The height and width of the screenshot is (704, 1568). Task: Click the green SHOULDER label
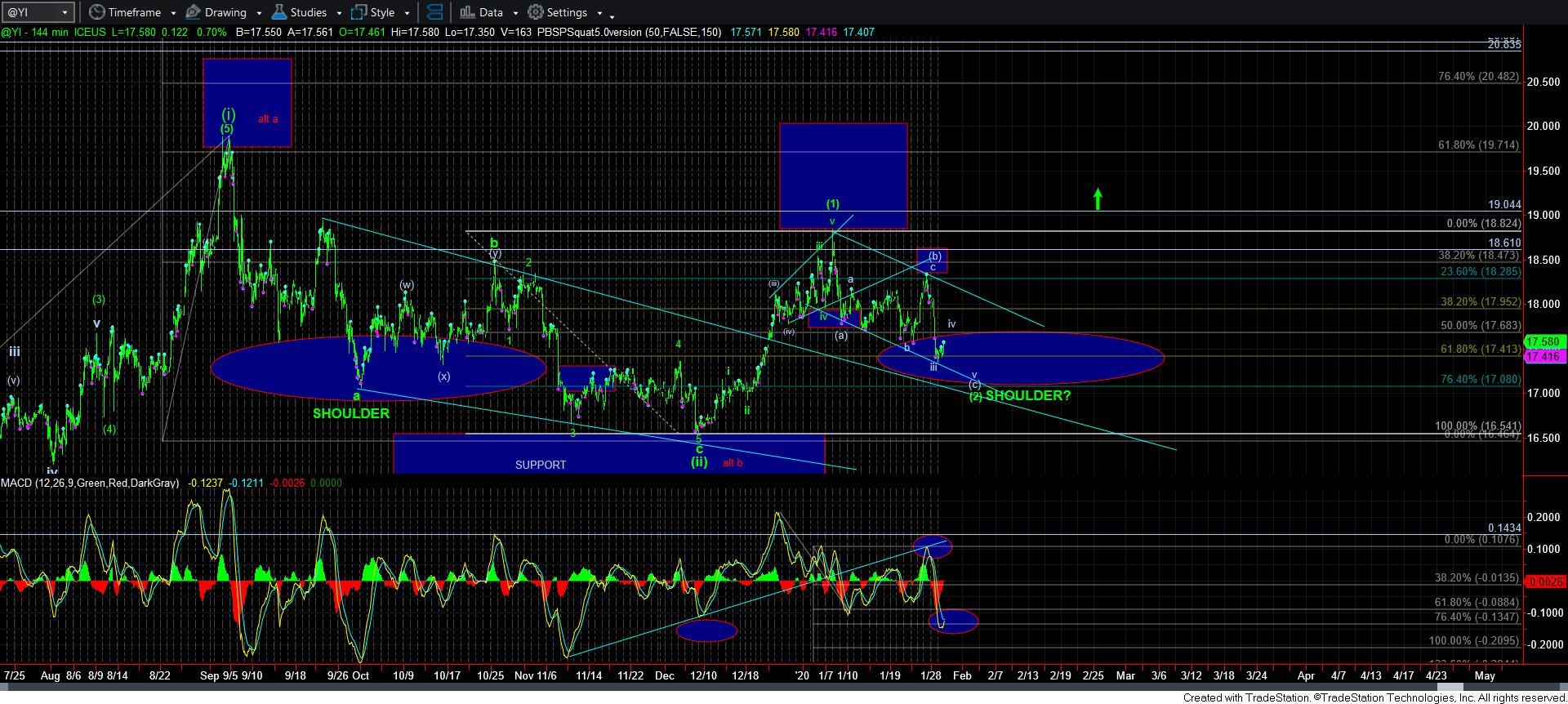click(351, 413)
